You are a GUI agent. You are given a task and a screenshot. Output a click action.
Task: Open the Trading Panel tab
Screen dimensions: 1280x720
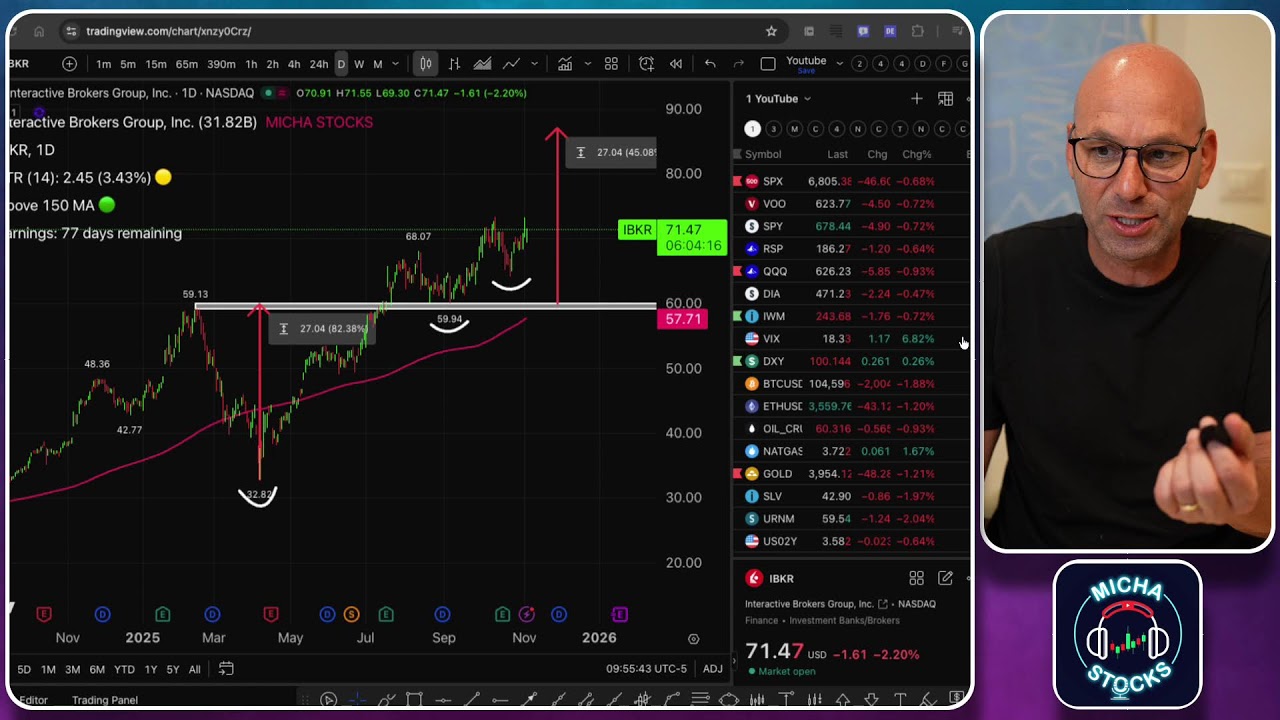(x=105, y=700)
